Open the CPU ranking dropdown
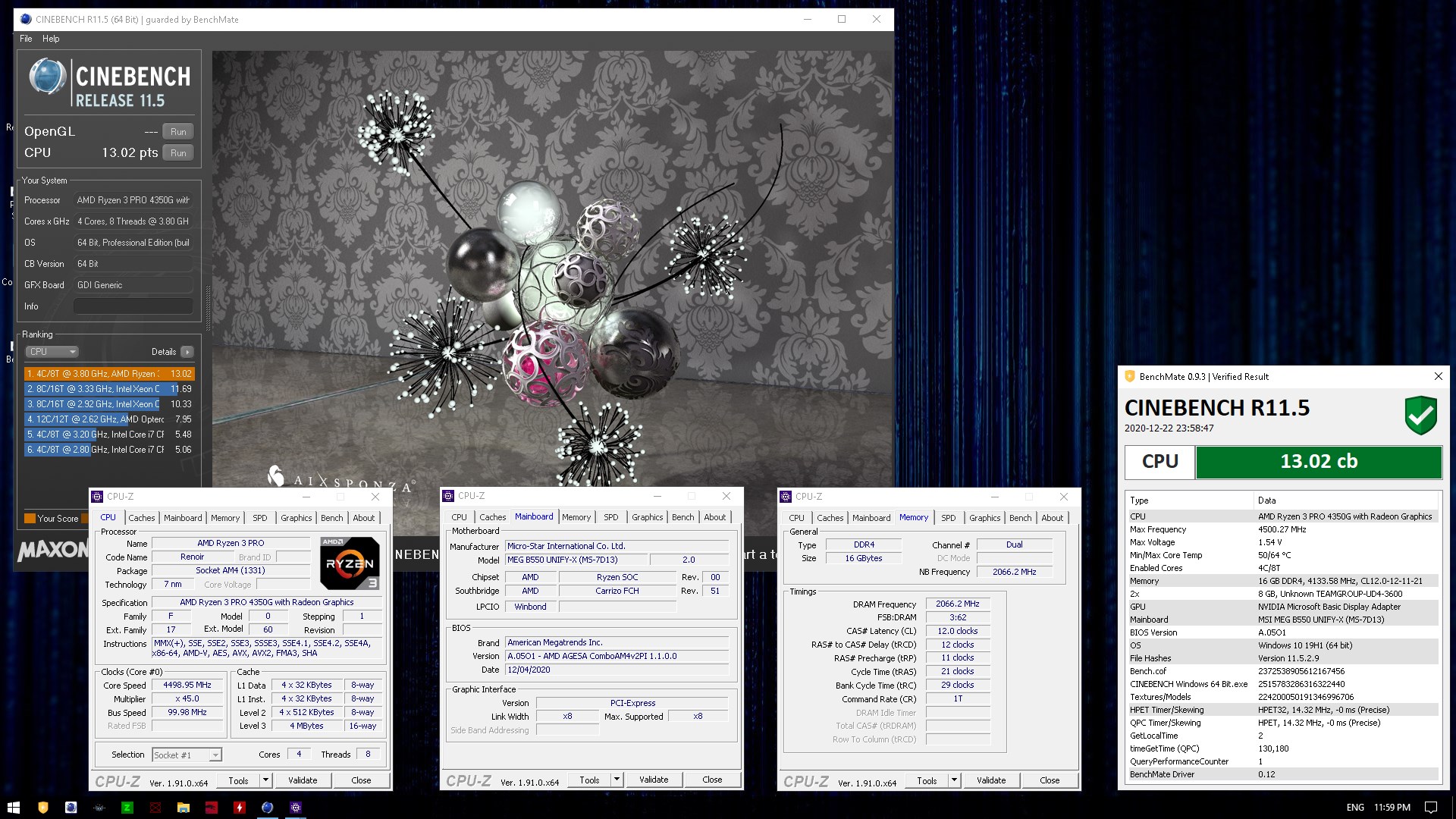The width and height of the screenshot is (1456, 819). tap(52, 352)
